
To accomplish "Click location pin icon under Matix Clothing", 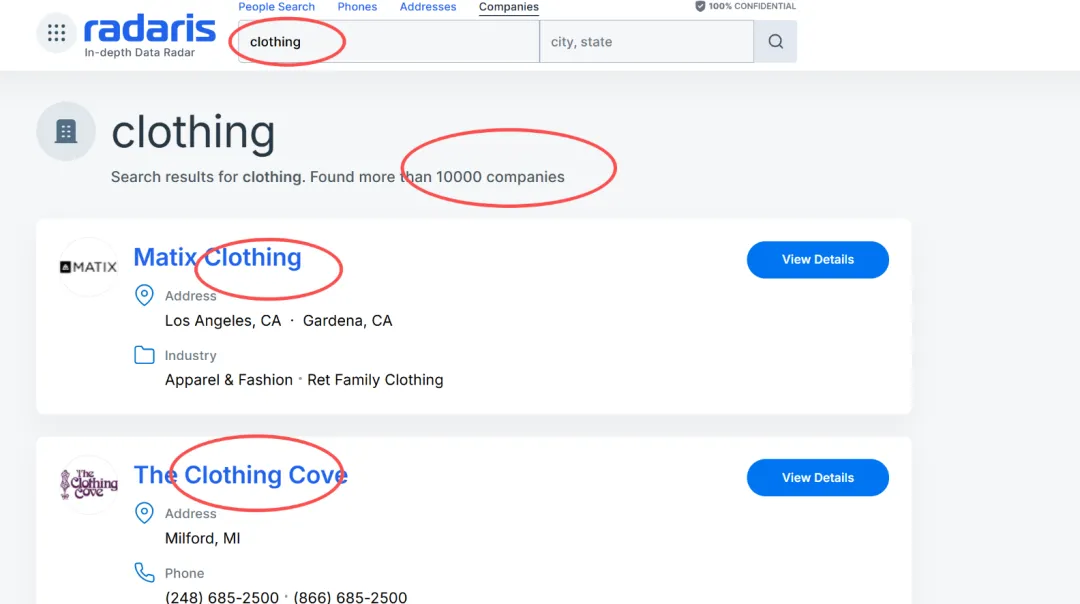I will coord(144,295).
